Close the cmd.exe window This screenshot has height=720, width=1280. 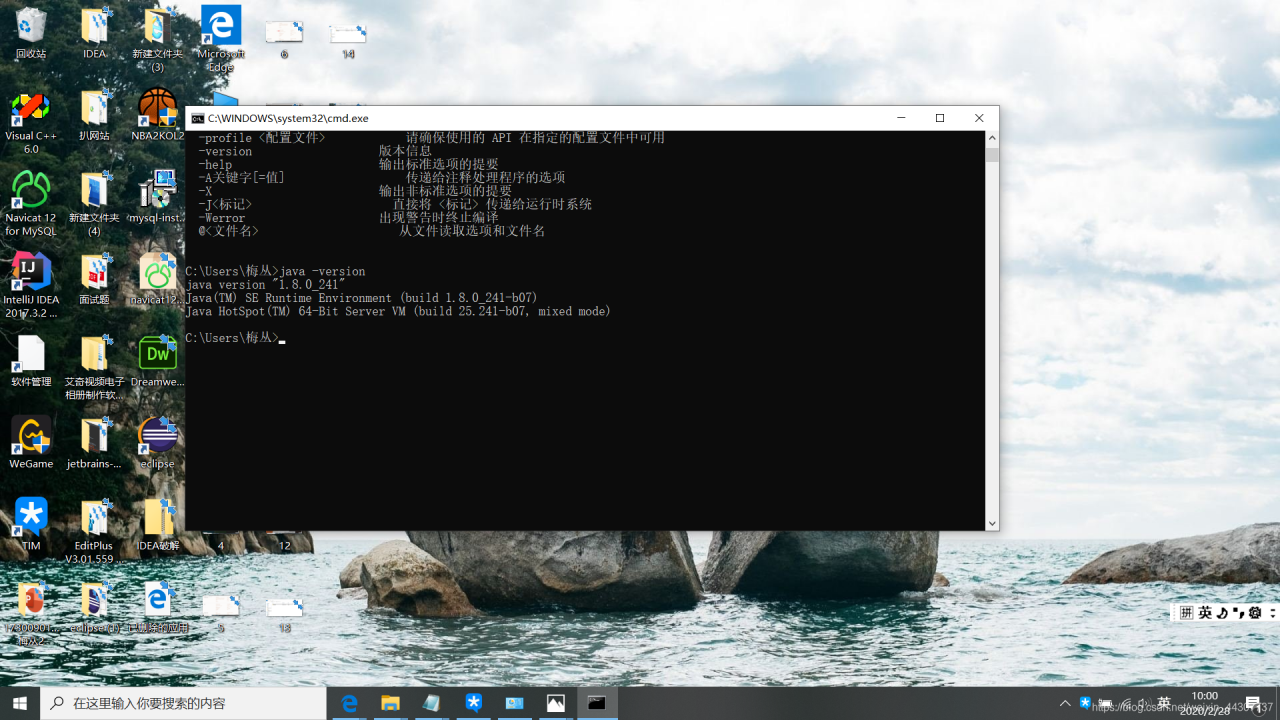coord(979,118)
